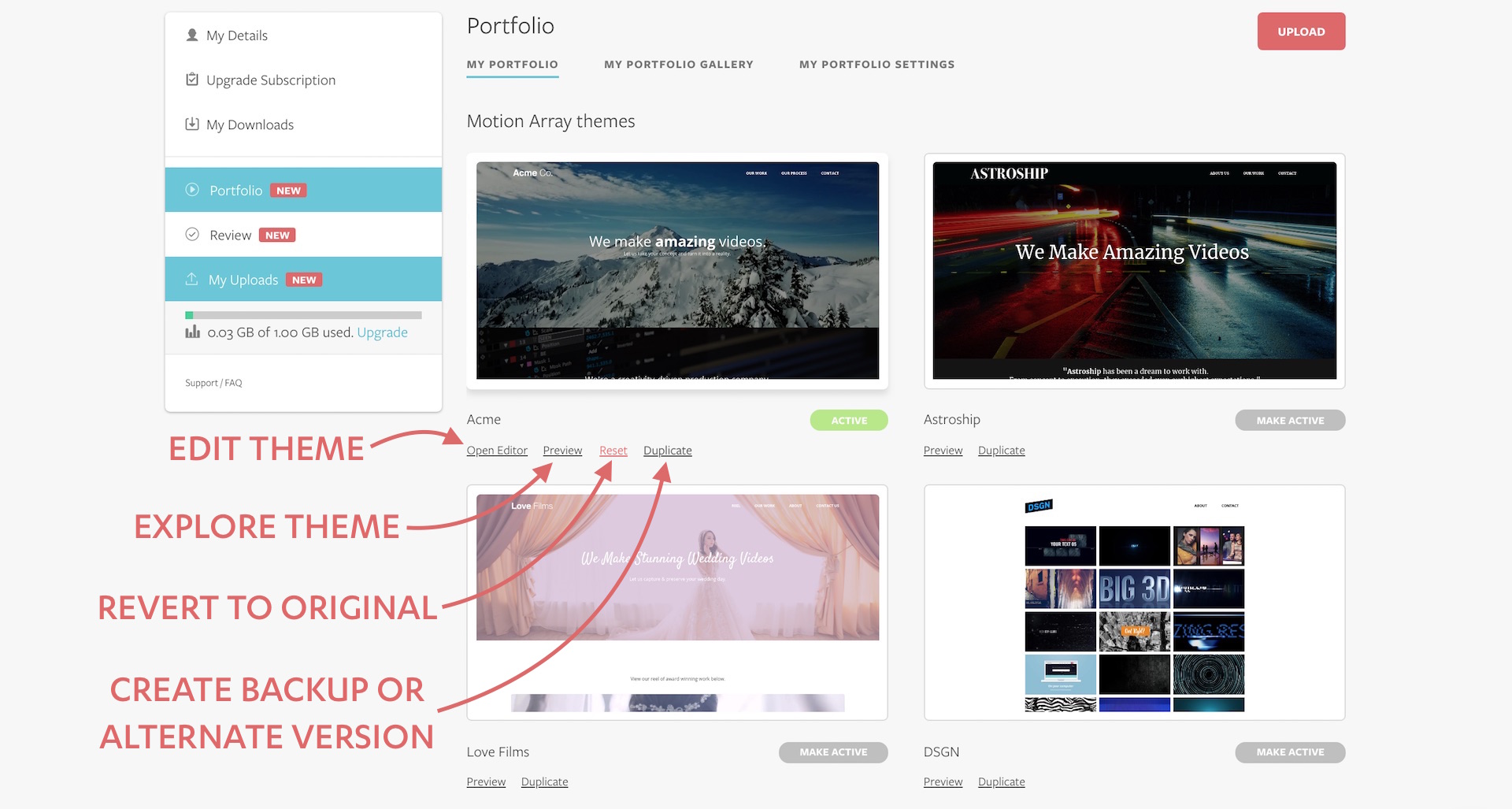The width and height of the screenshot is (1512, 809).
Task: Click the green Active badge for Acme
Action: click(849, 421)
